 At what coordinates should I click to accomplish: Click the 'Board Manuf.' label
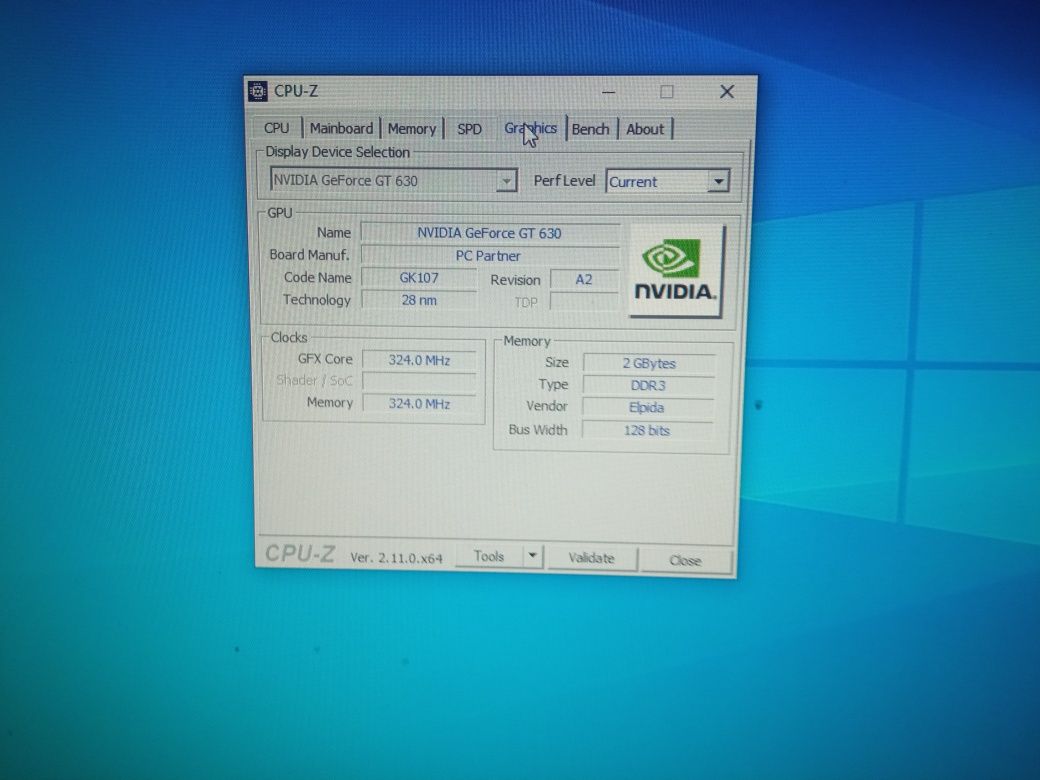tap(309, 255)
